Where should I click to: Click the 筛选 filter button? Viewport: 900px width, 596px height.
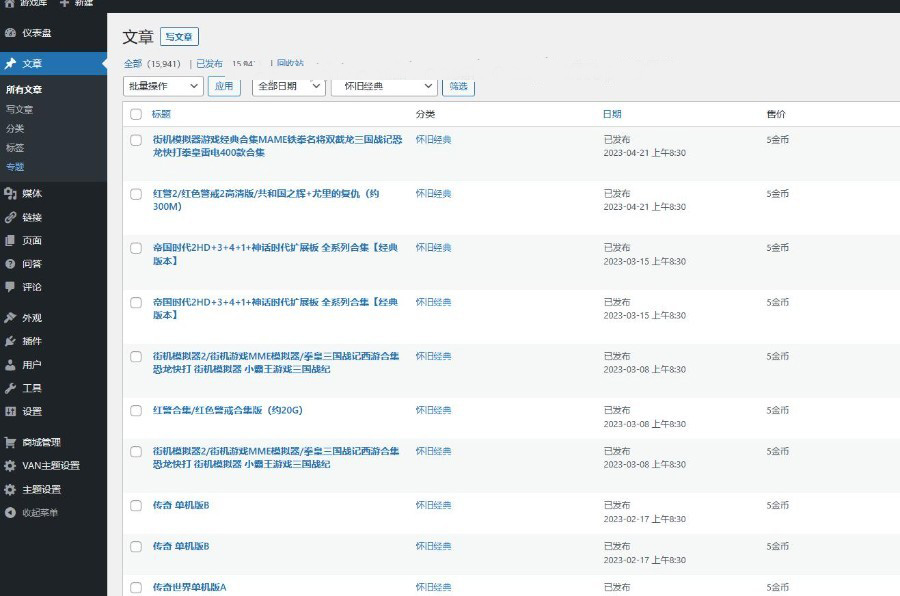point(458,86)
